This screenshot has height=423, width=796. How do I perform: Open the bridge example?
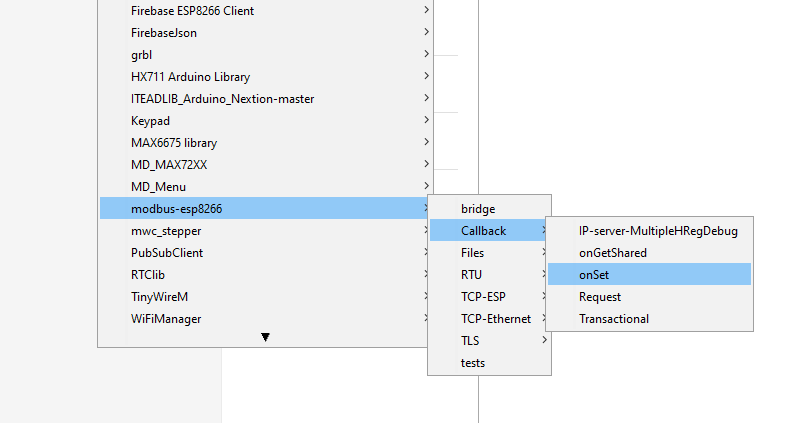tap(489, 209)
